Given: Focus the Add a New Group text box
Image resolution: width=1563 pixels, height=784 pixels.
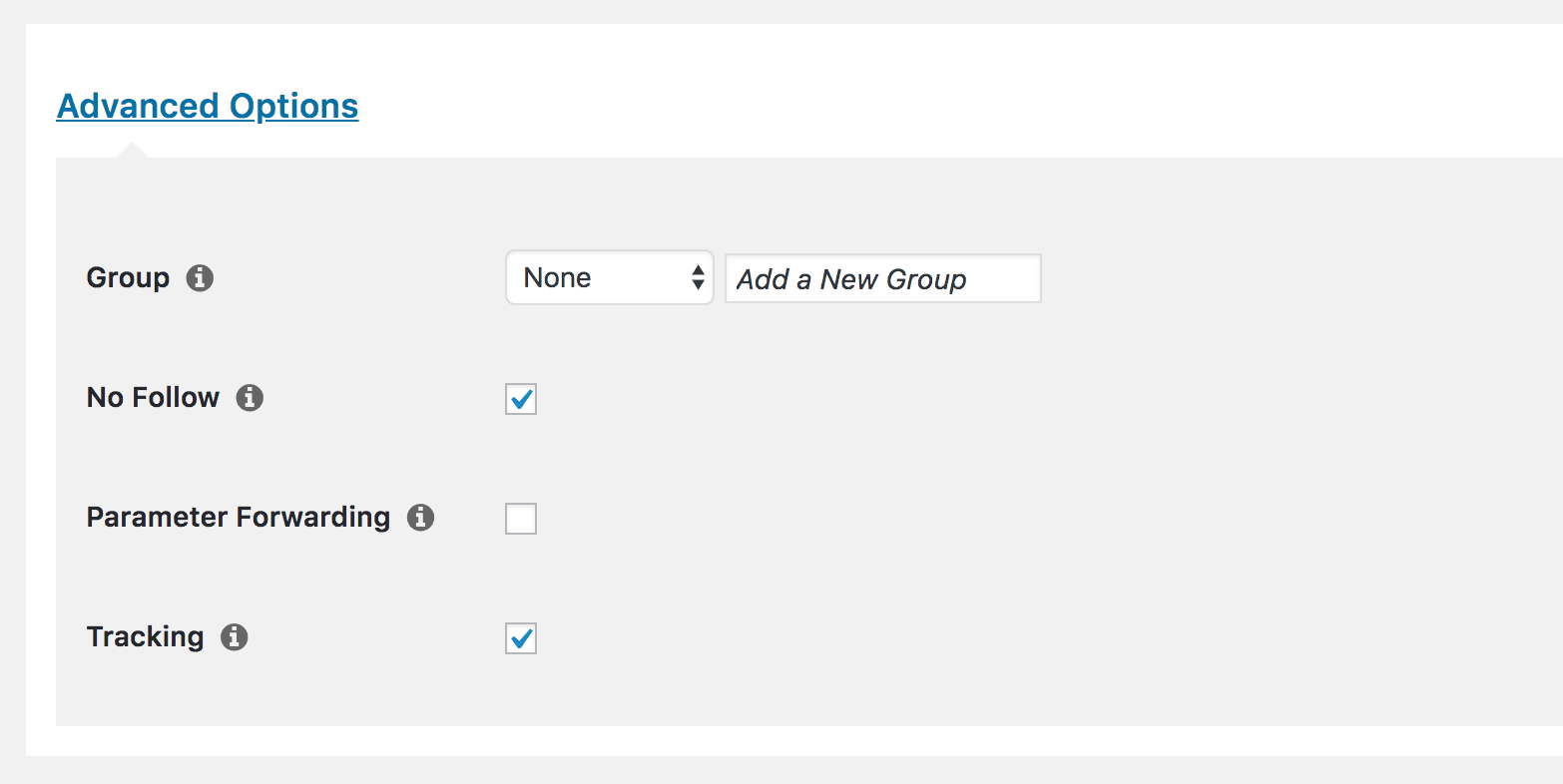Looking at the screenshot, I should click(x=881, y=278).
